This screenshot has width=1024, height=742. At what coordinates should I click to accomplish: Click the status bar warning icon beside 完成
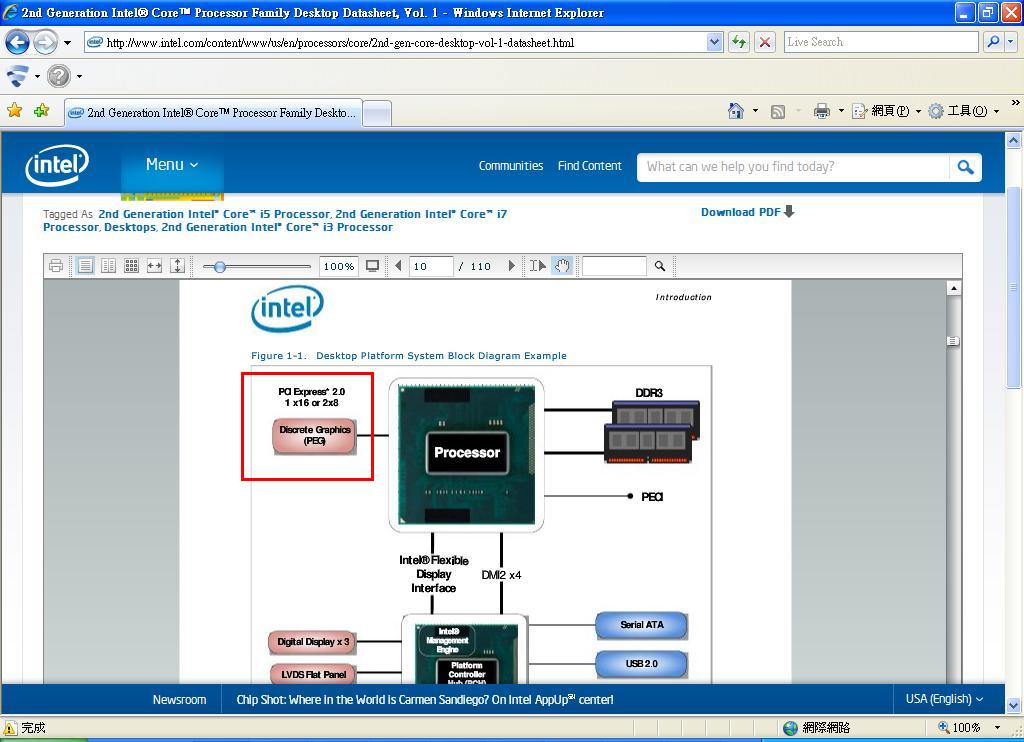[x=9, y=728]
